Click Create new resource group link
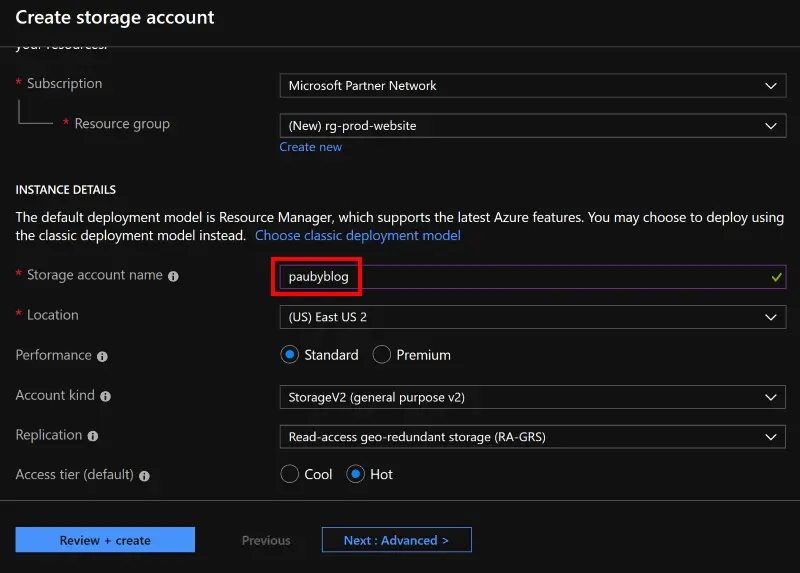Image resolution: width=800 pixels, height=573 pixels. (310, 147)
